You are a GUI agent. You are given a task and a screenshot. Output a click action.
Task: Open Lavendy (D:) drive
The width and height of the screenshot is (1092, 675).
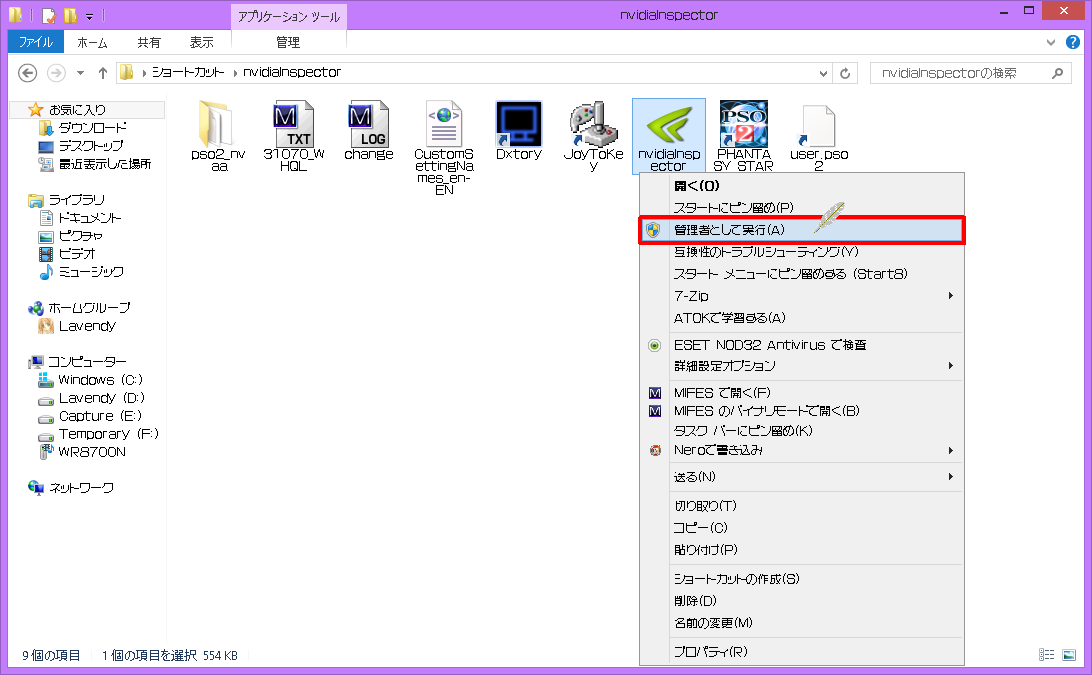(102, 398)
